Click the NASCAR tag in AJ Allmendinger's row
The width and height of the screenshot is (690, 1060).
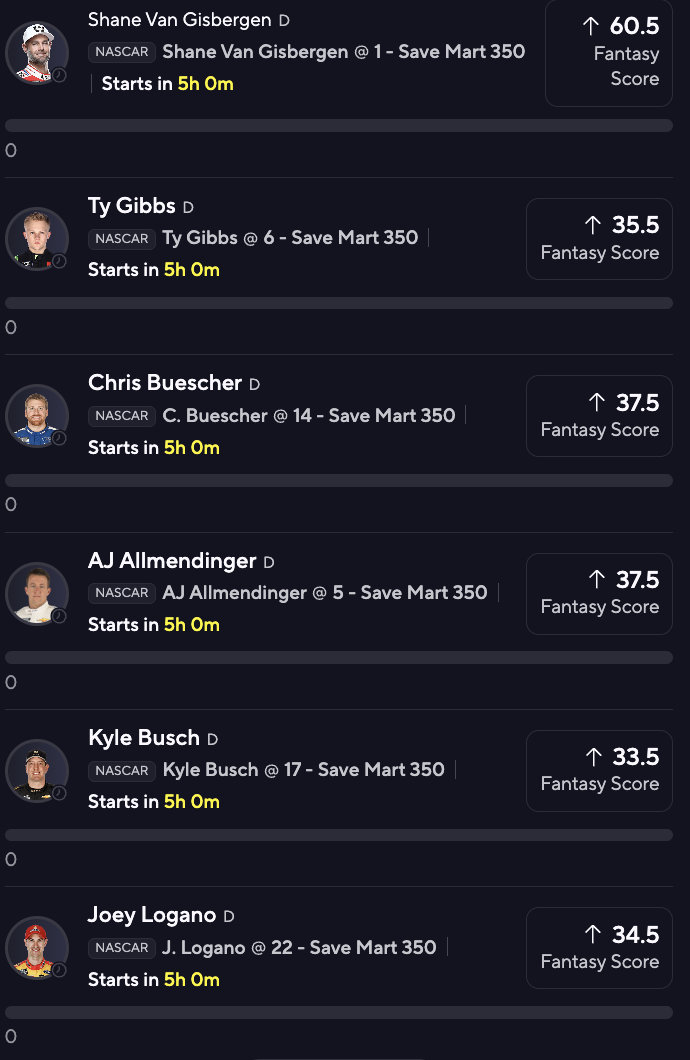pos(122,593)
